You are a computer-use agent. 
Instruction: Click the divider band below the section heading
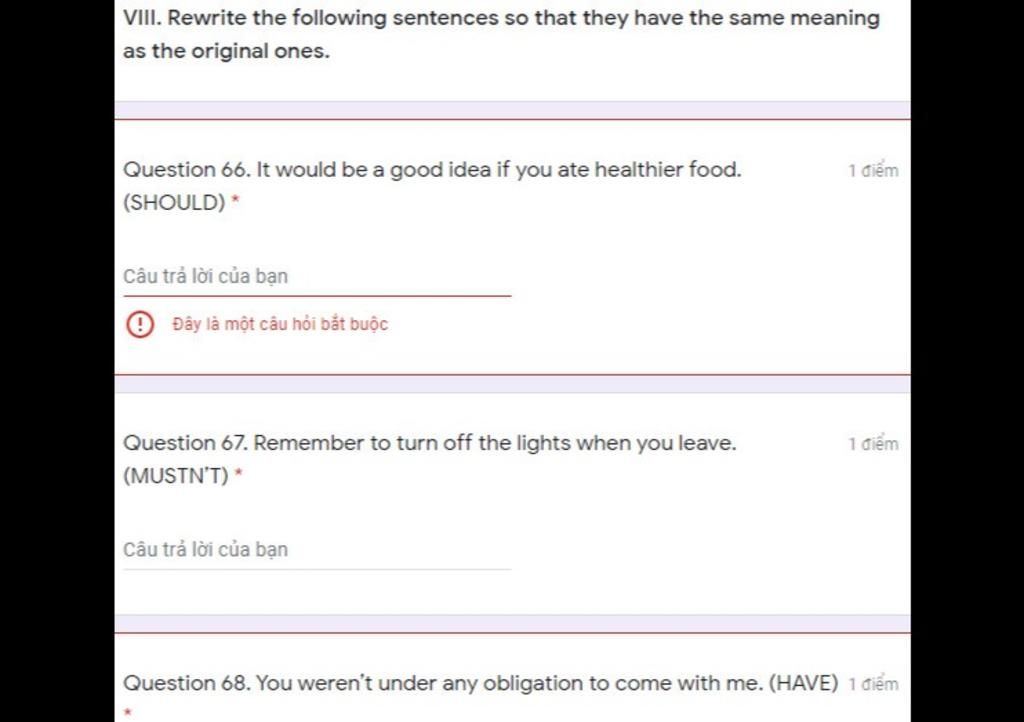point(513,110)
